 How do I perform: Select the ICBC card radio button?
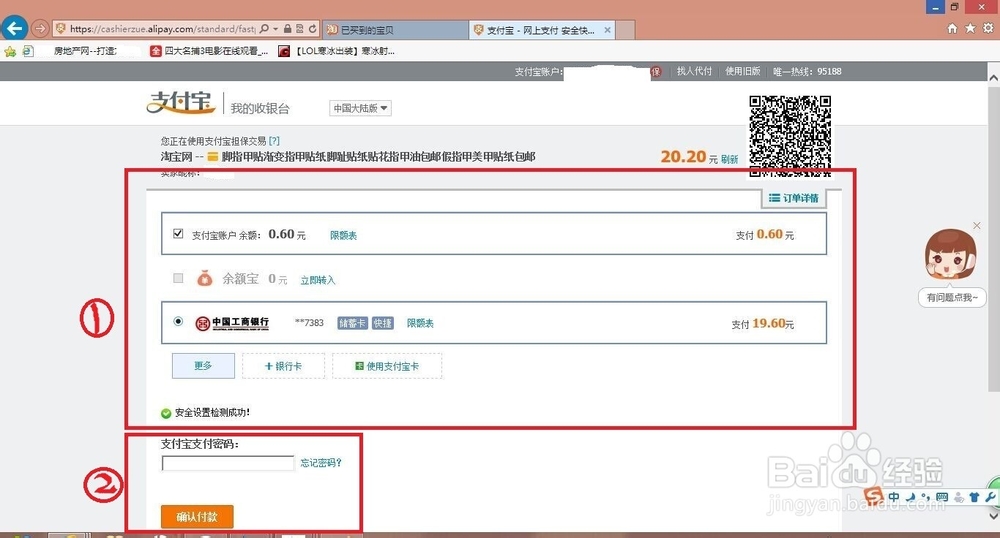point(178,321)
